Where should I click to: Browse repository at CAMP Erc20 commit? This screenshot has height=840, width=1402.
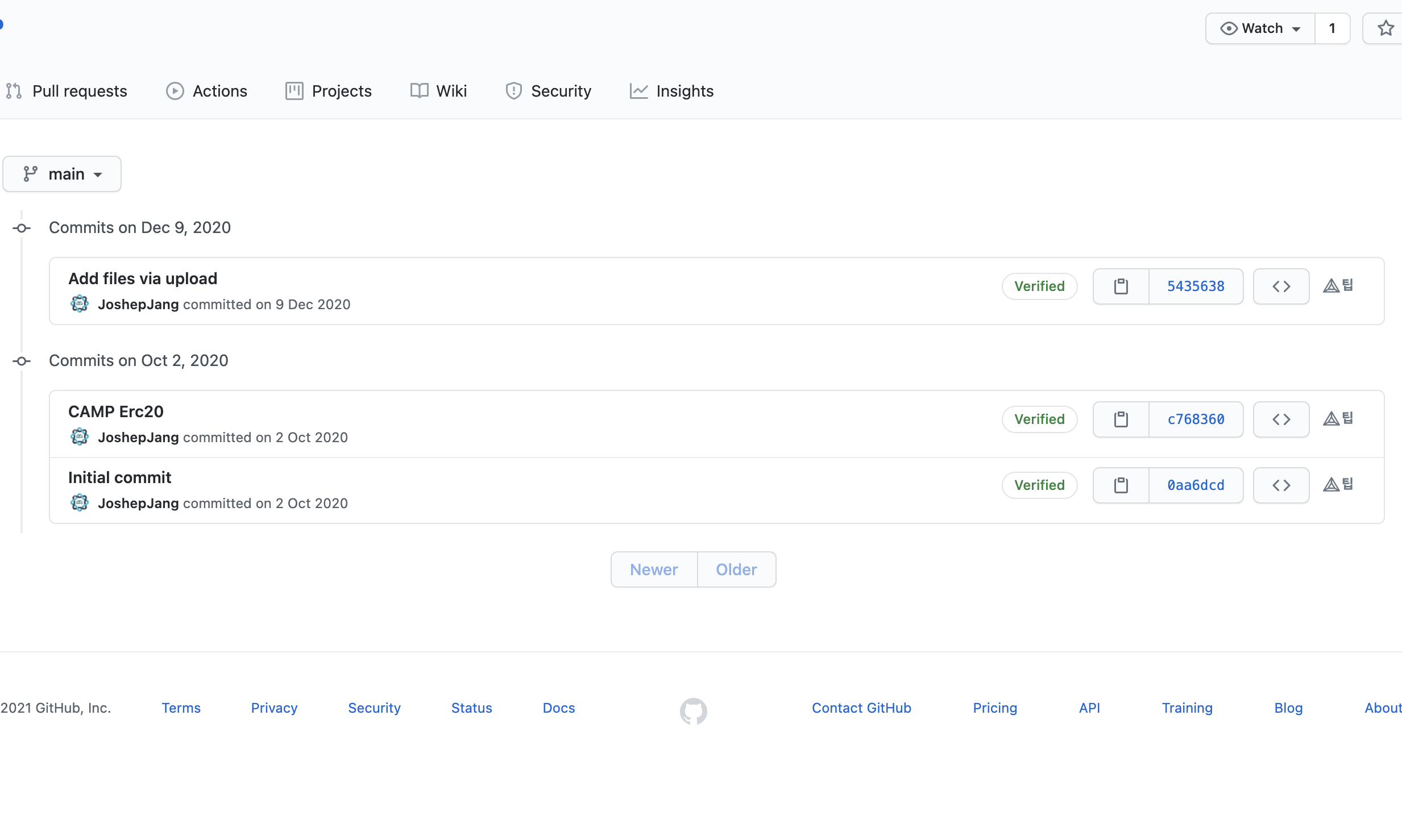click(x=1281, y=419)
